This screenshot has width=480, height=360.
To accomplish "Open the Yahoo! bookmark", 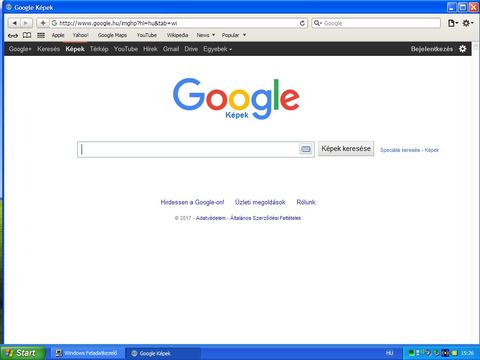I will [80, 35].
